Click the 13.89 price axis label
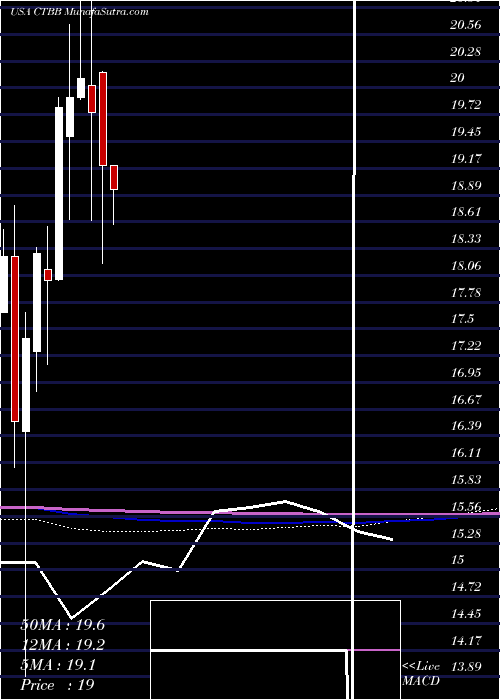Screen dimensions: 500x700 coord(466,667)
